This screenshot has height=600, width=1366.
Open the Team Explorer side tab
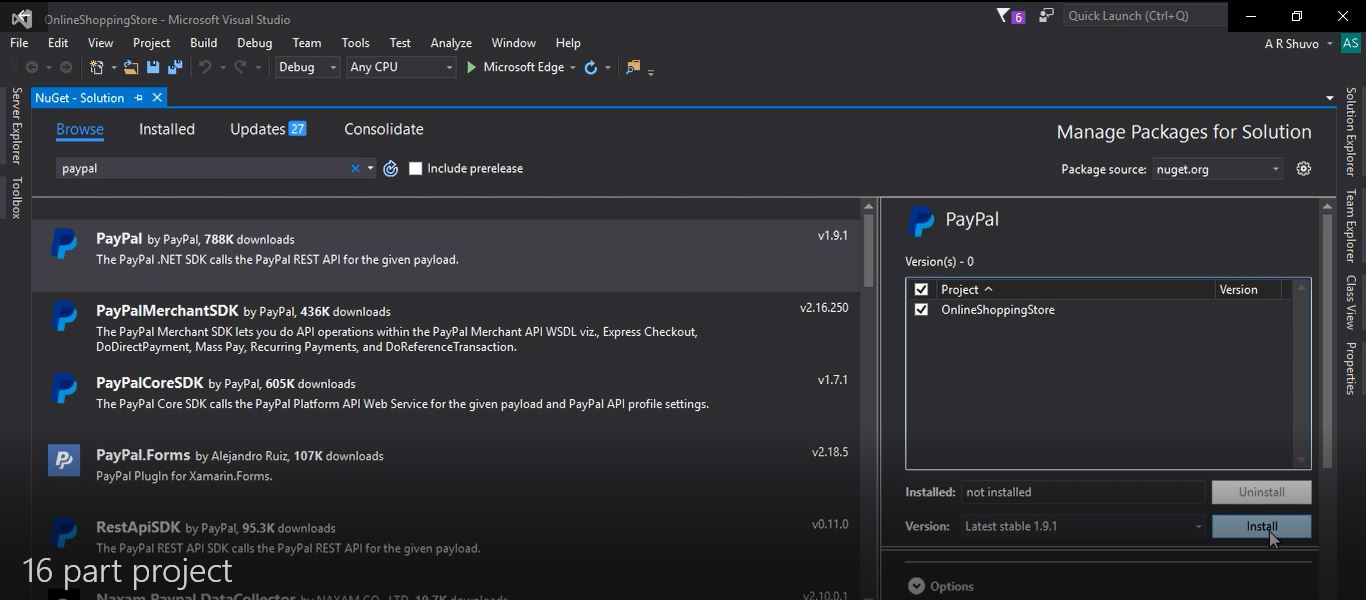(1350, 226)
